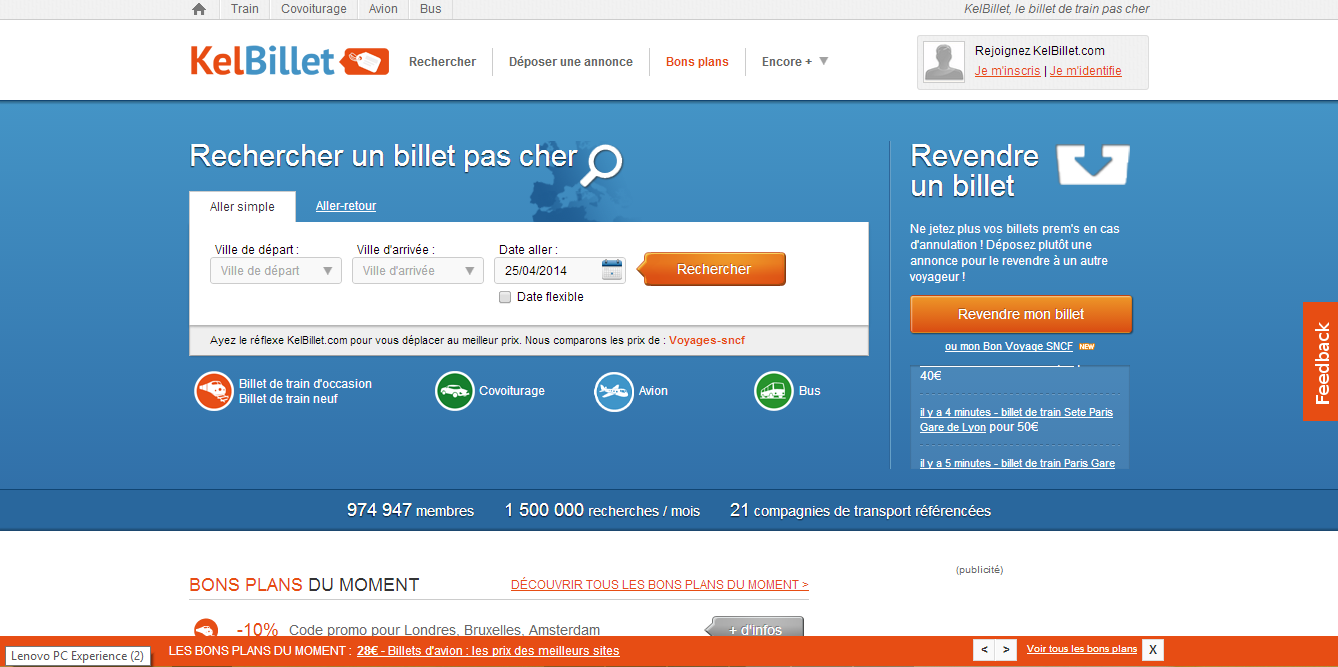Open the Avion top menu item

(383, 9)
